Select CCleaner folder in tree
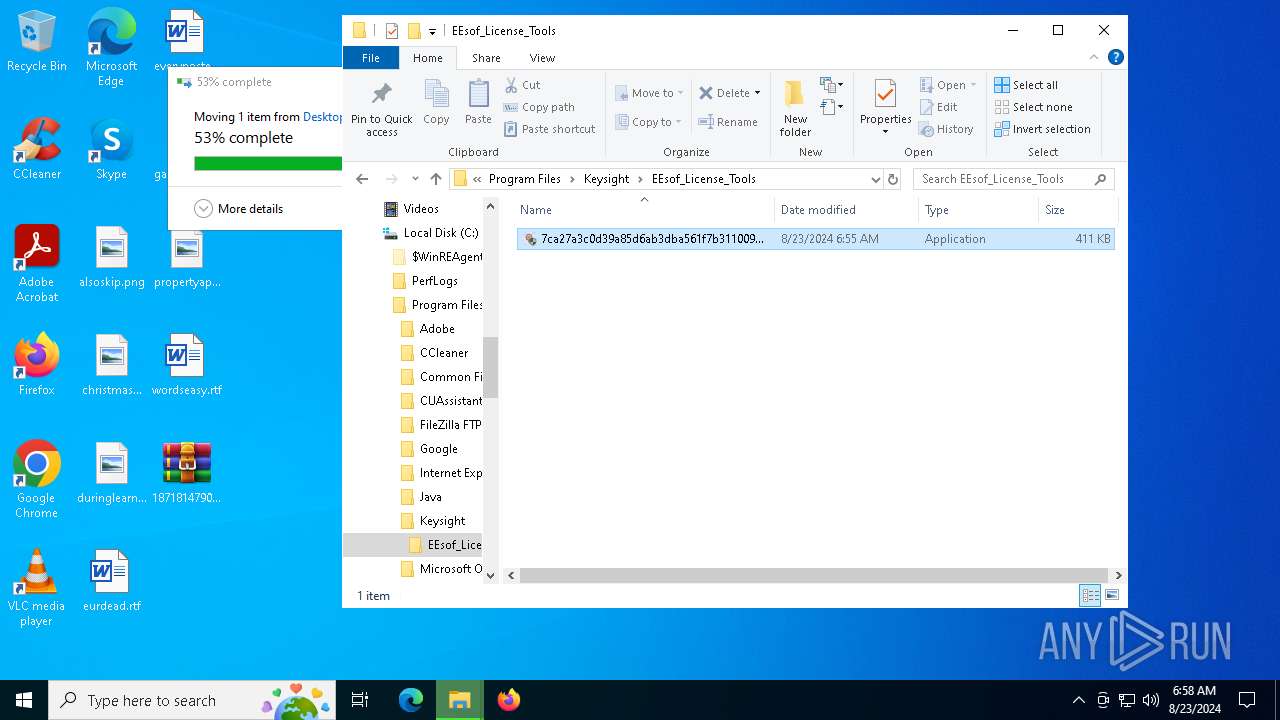 (443, 353)
